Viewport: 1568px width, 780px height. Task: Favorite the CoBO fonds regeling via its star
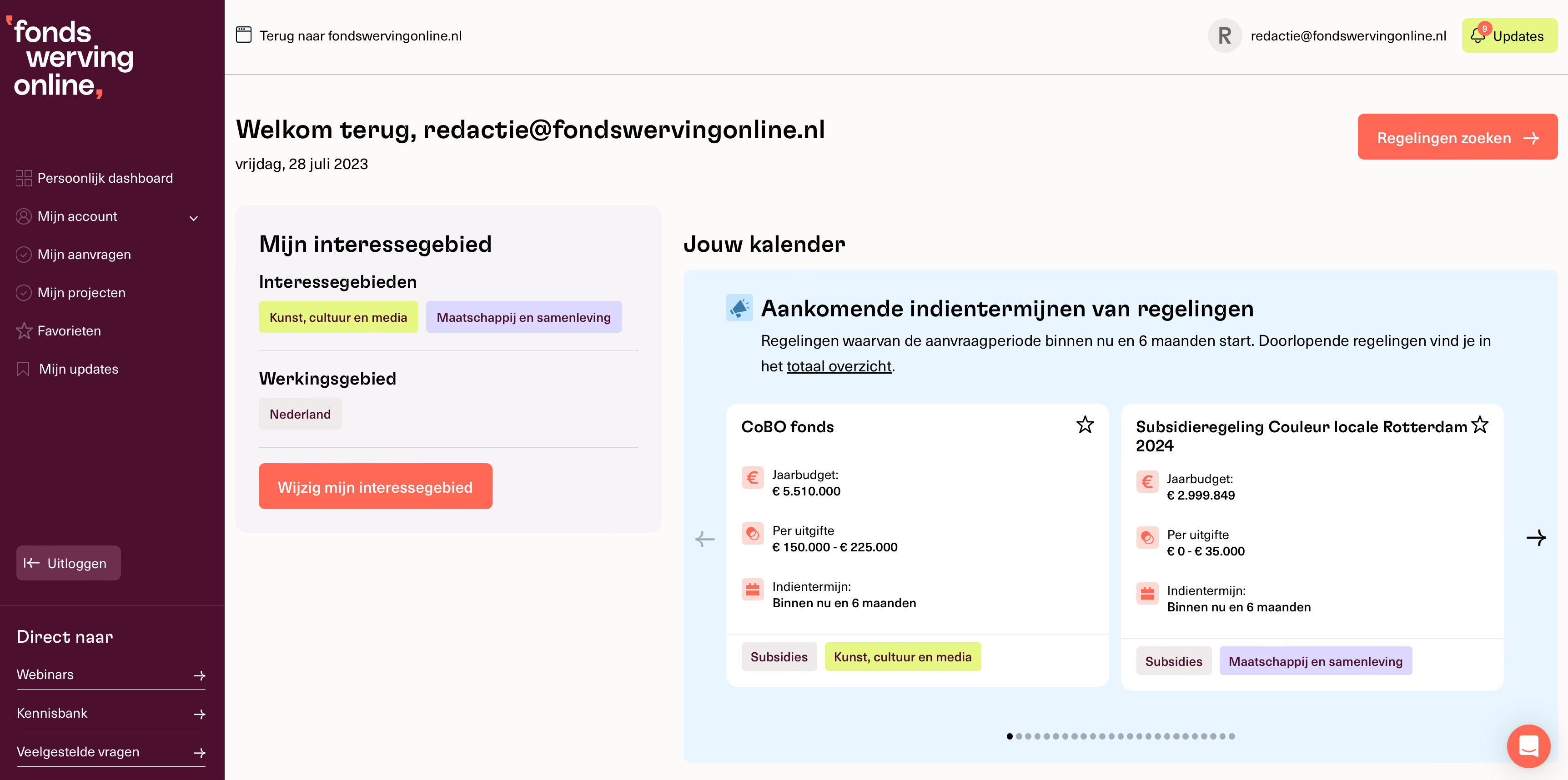point(1085,425)
